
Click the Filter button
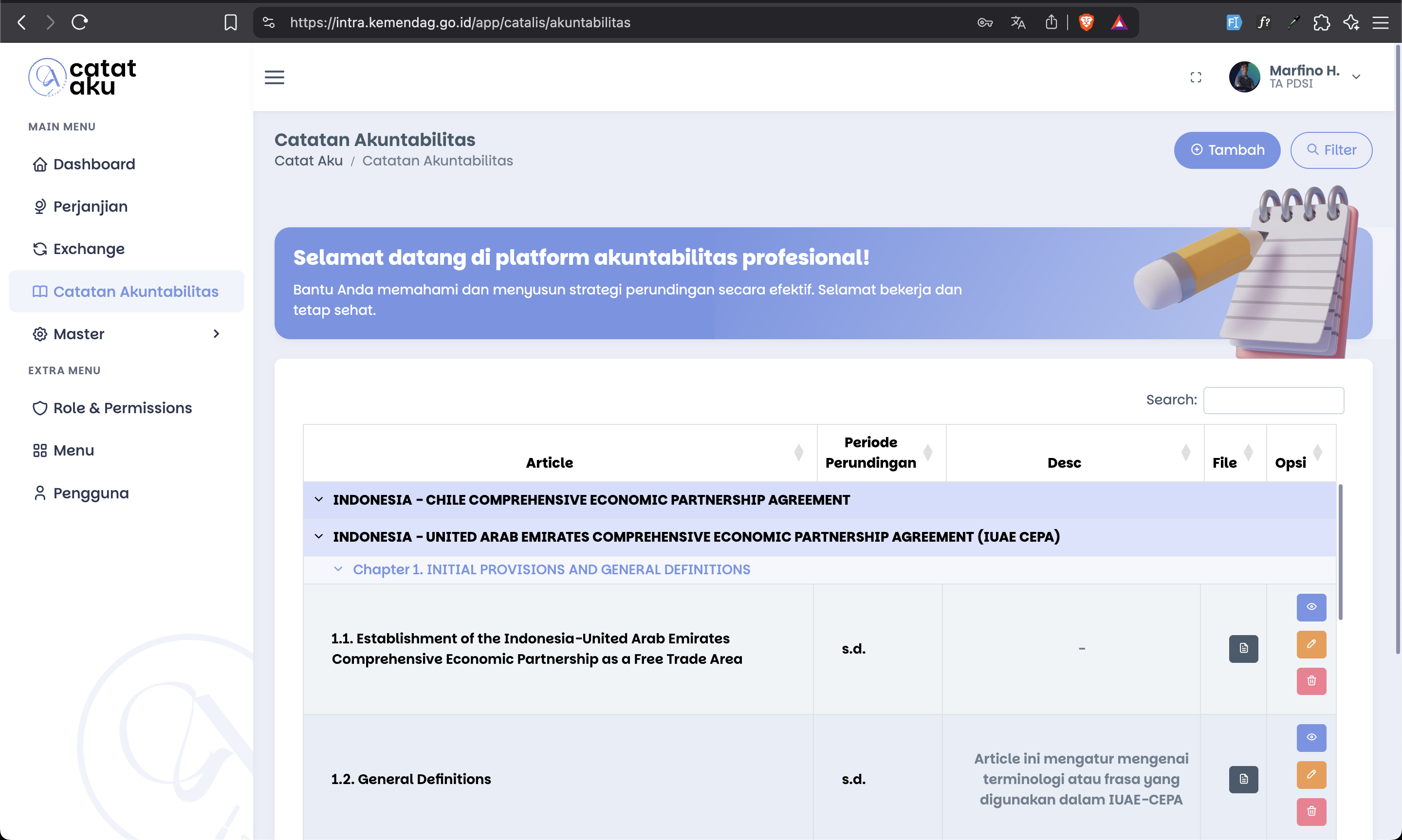pyautogui.click(x=1331, y=150)
